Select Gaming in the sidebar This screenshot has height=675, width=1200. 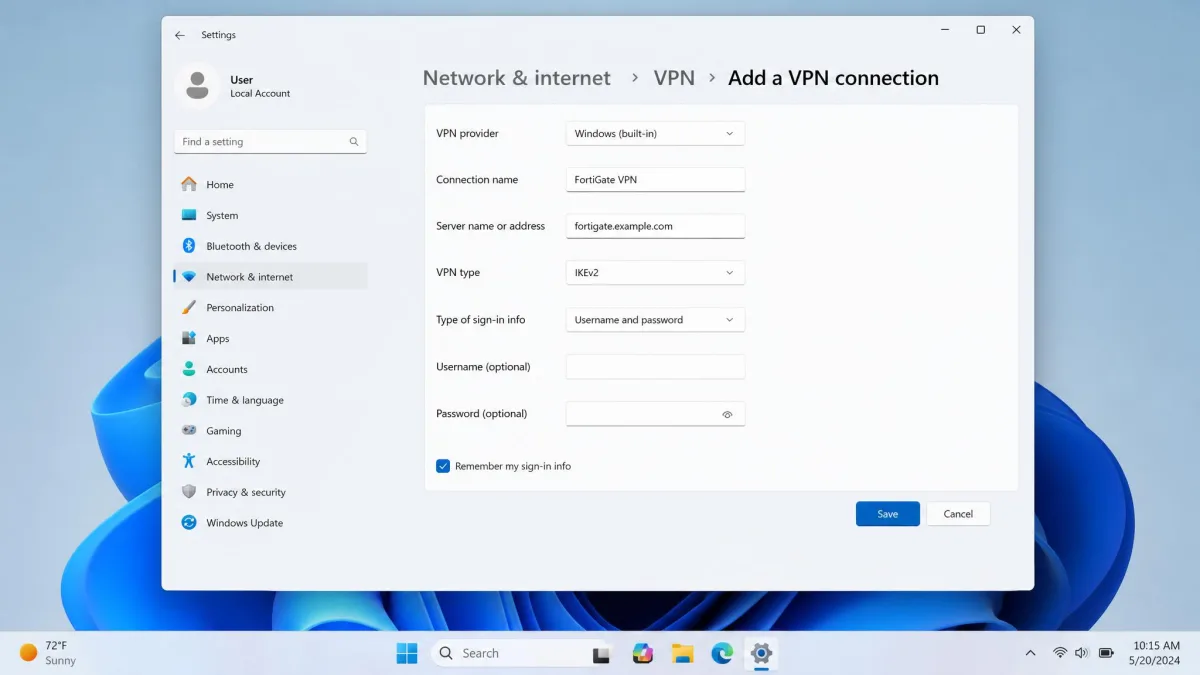click(270, 431)
